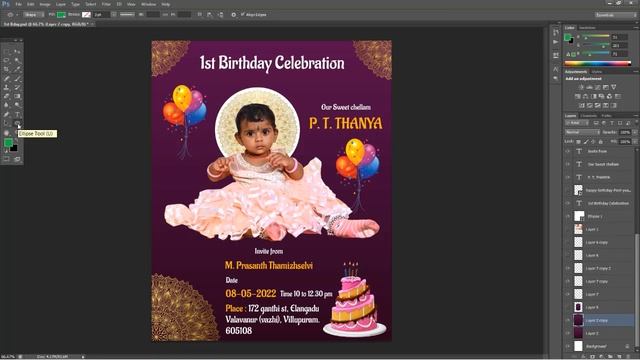Viewport: 640px width, 360px height.
Task: Select the Magic Wand tool
Action: [x=17, y=60]
